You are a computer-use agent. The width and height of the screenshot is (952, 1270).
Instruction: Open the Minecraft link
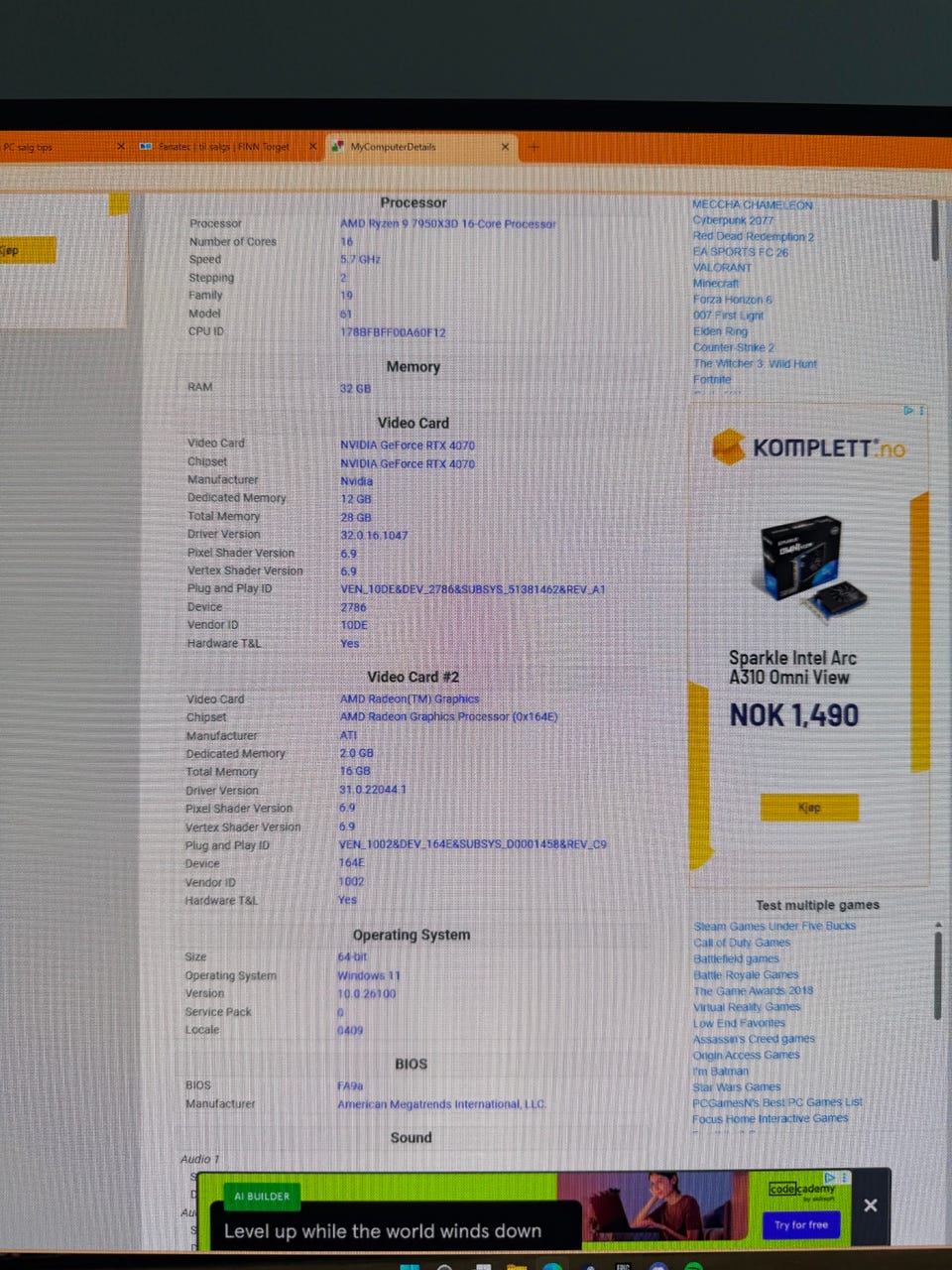[716, 284]
